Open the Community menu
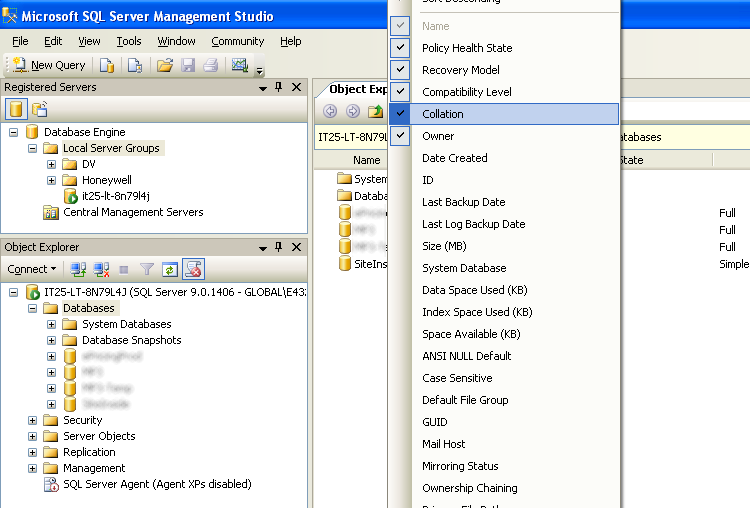750x508 pixels. (x=238, y=41)
